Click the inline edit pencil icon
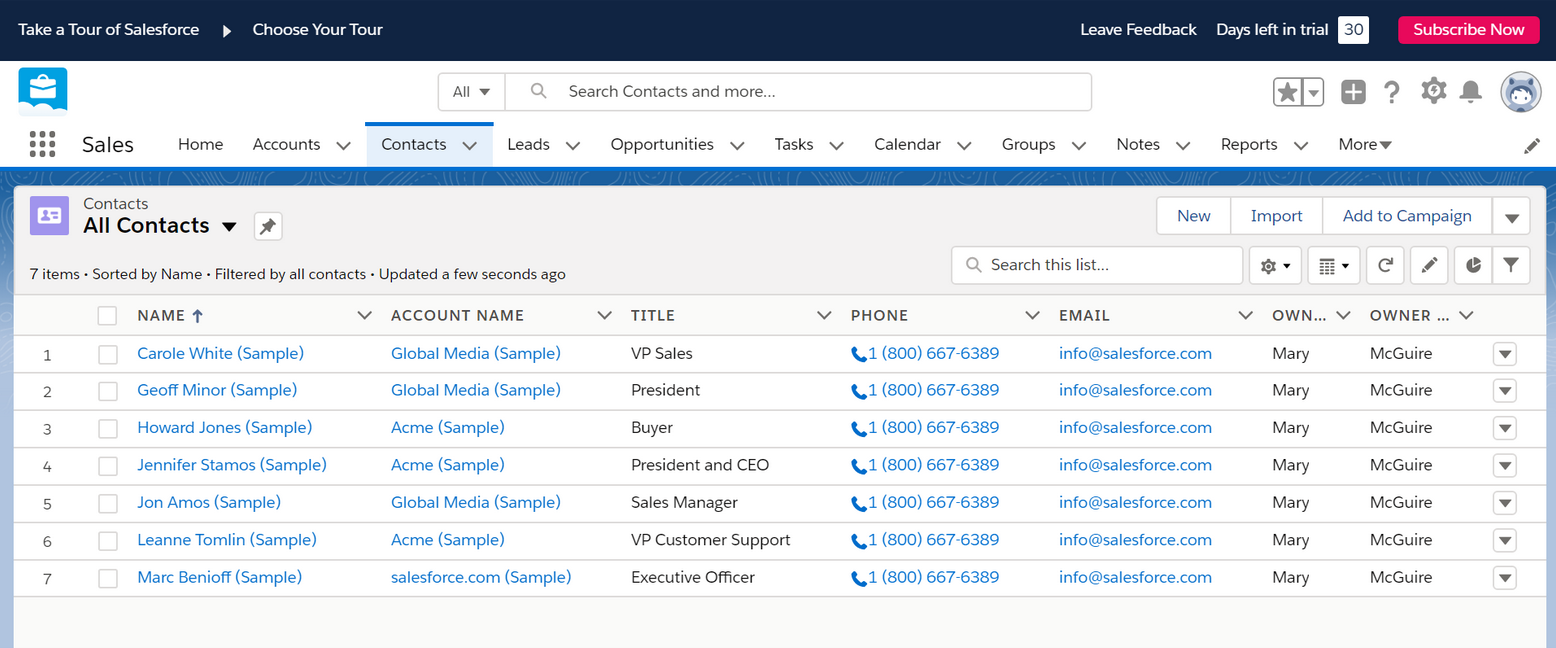The height and width of the screenshot is (648, 1556). 1429,265
